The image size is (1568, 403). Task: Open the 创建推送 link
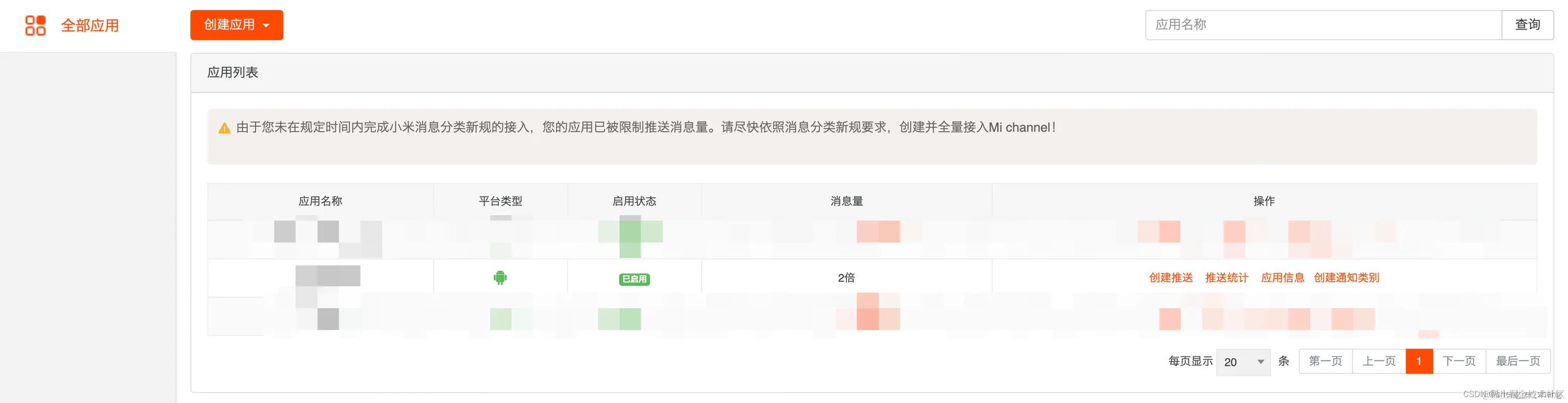point(1170,277)
